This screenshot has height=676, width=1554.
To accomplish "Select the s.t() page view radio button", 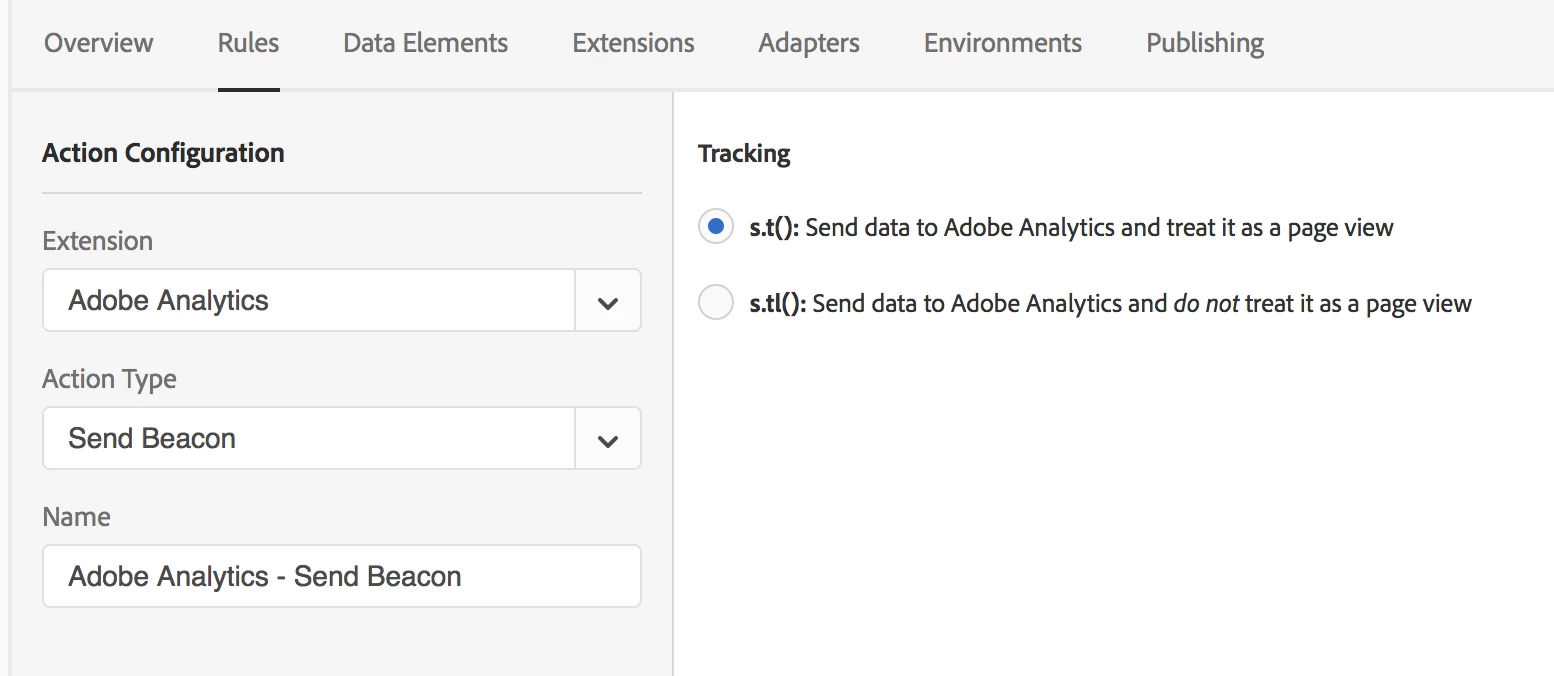I will point(716,227).
